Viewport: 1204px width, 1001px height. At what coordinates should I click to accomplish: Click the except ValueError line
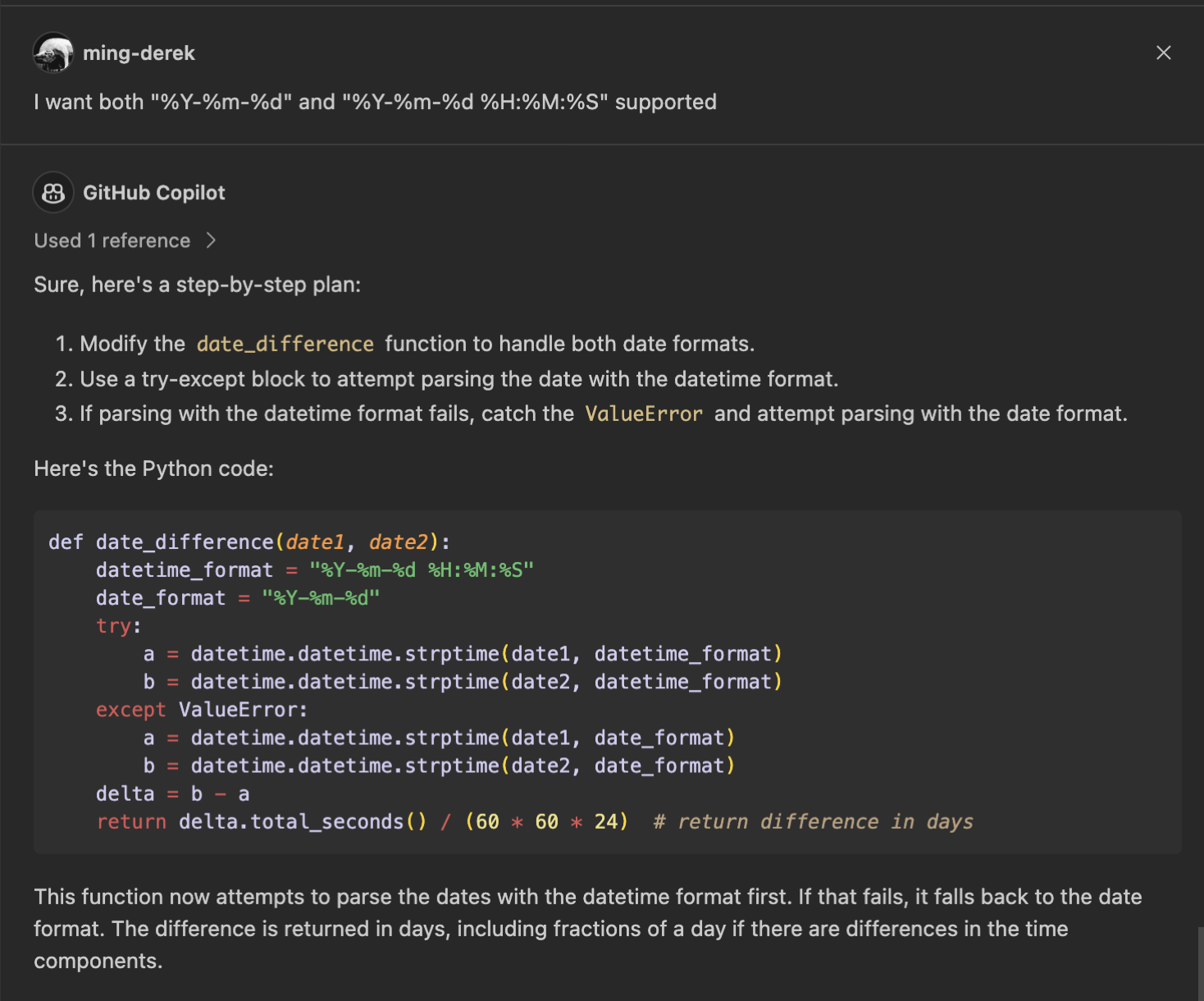(201, 710)
